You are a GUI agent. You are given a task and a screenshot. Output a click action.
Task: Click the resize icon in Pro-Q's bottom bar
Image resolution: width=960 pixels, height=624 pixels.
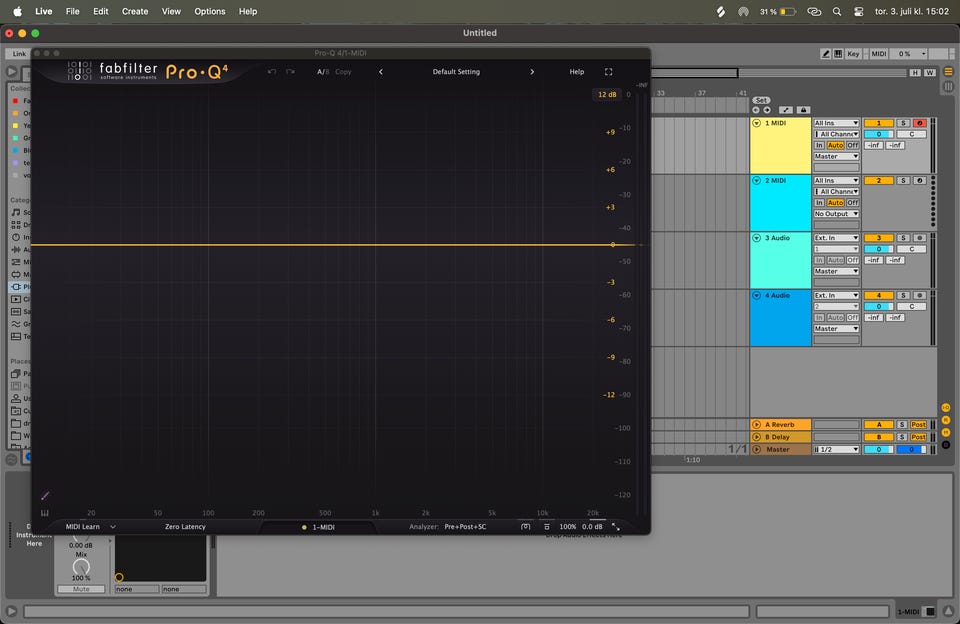[616, 526]
